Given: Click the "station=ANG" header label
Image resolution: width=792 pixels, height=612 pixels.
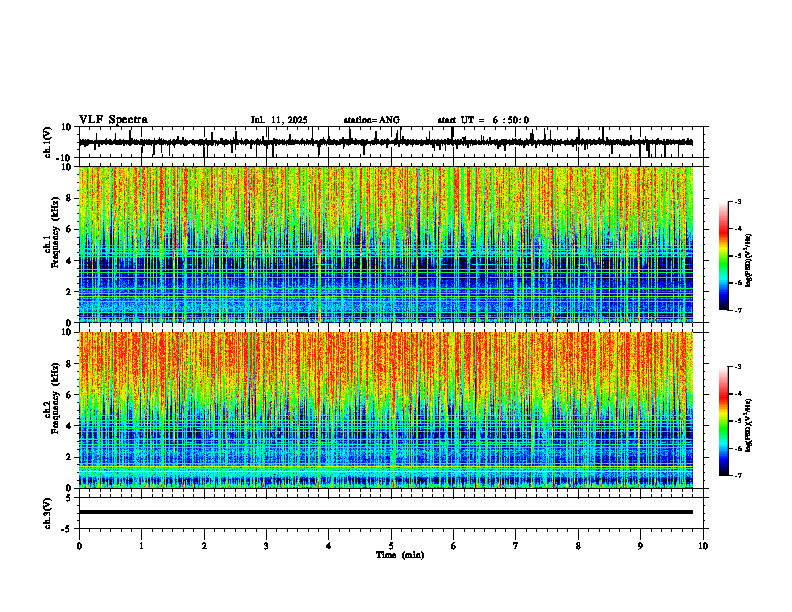Looking at the screenshot, I should point(371,120).
